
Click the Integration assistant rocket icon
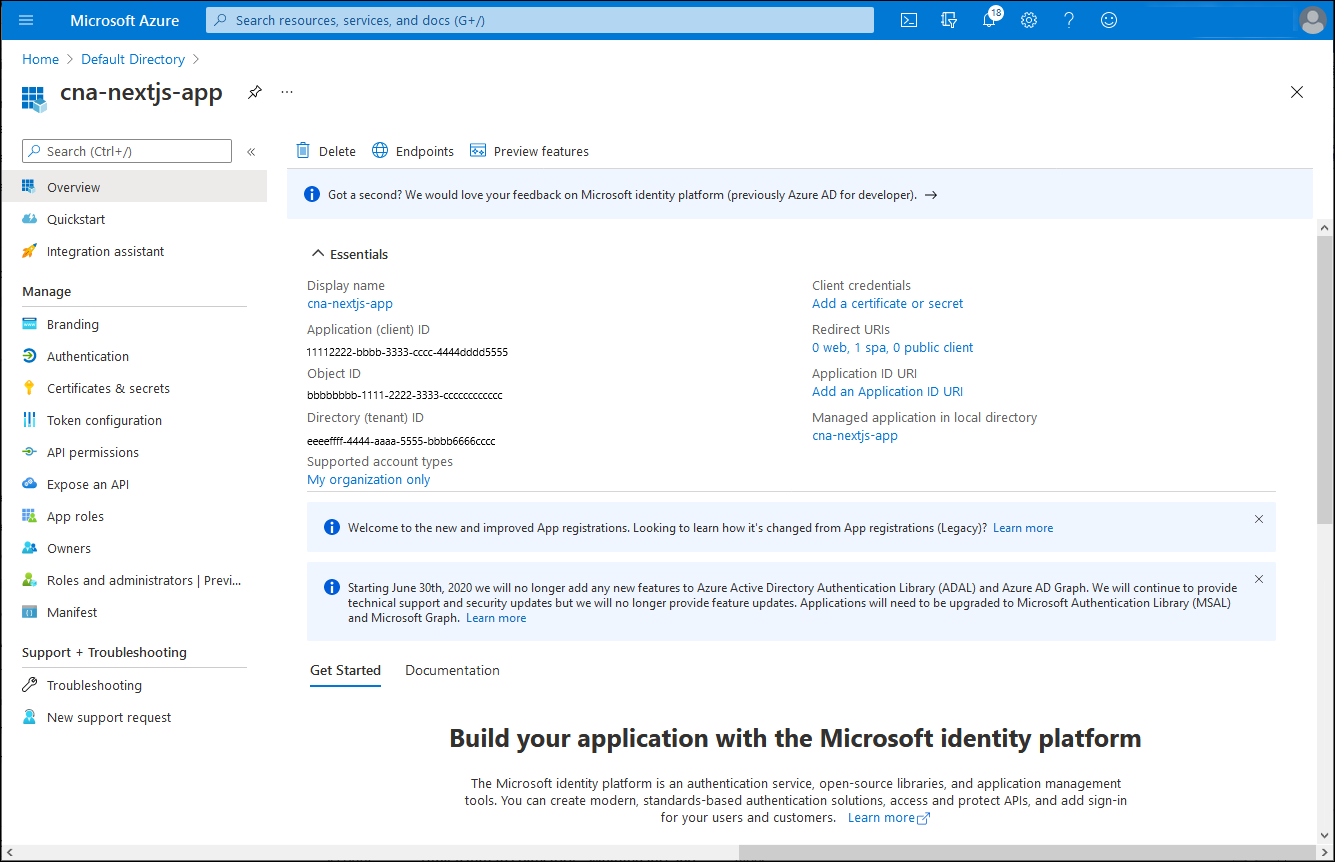point(29,251)
